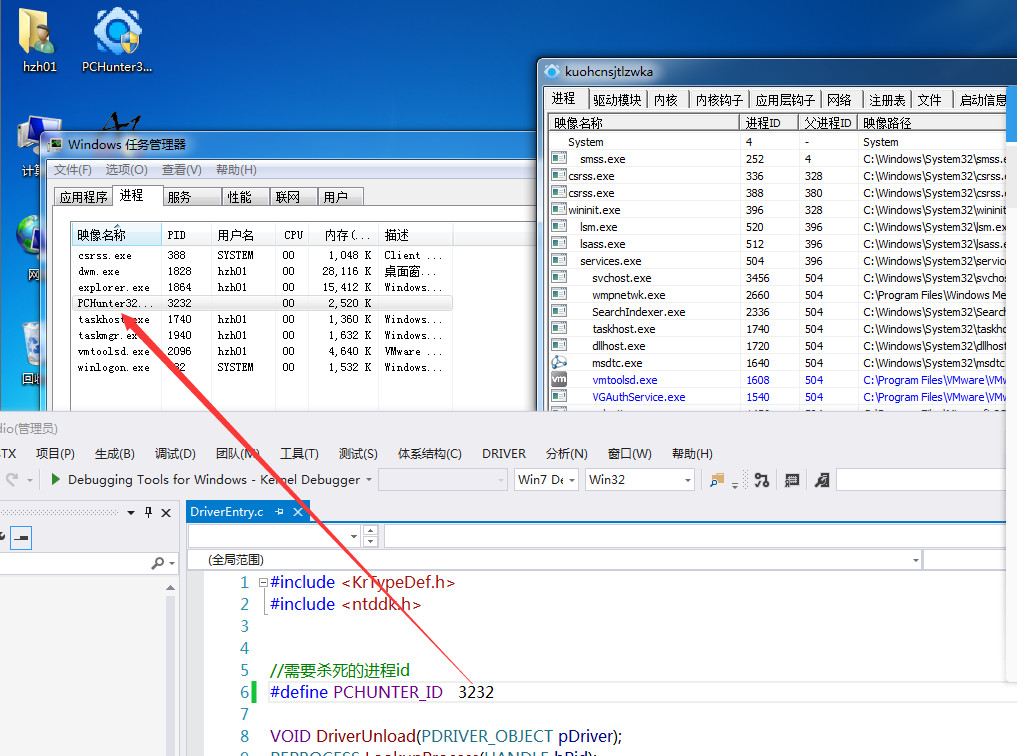Select PCHunter32 row in Task Manager

262,303
